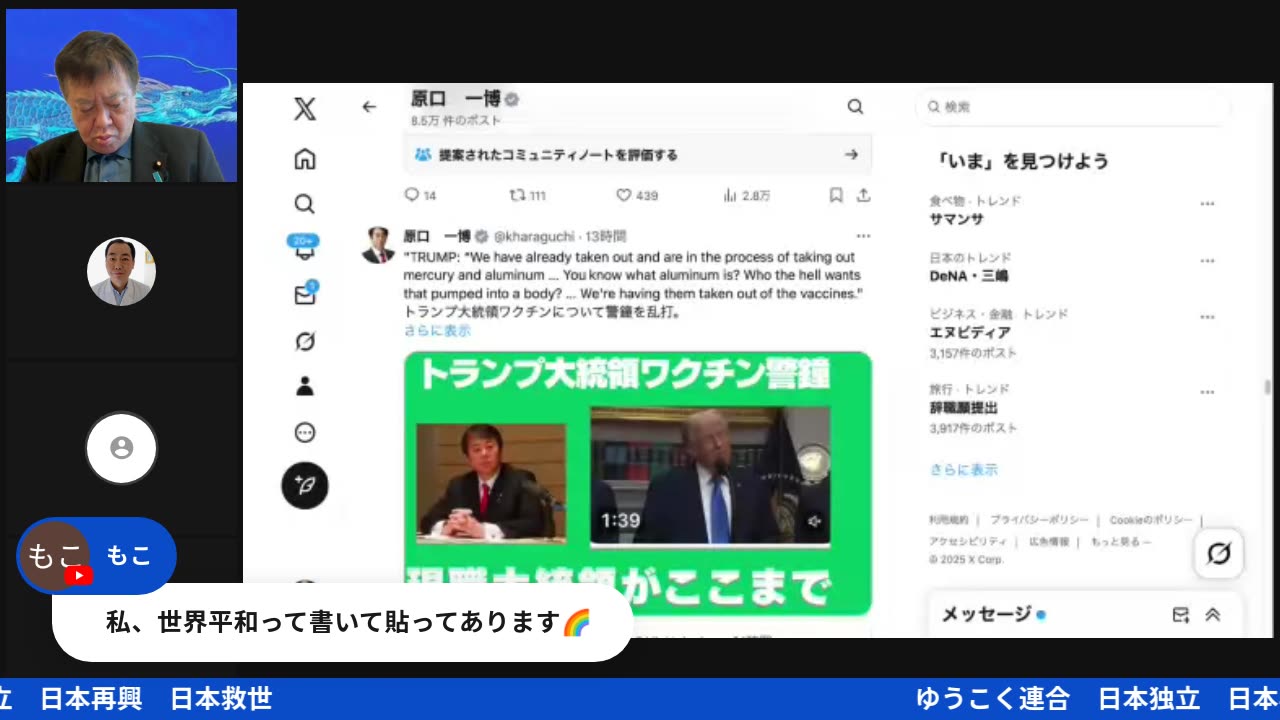This screenshot has width=1280, height=720.
Task: Share the post via upload icon
Action: pos(863,195)
